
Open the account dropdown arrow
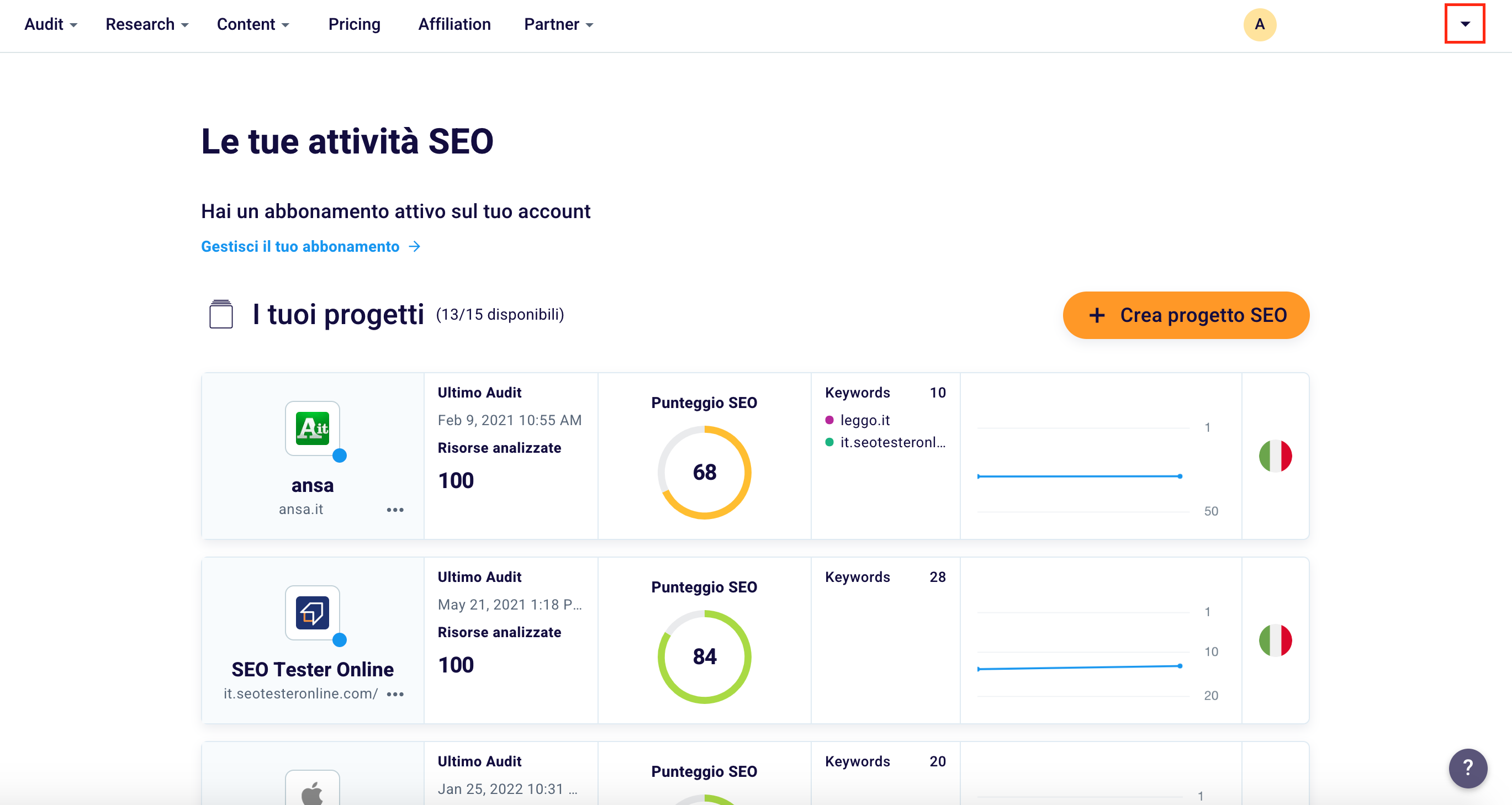pos(1465,24)
